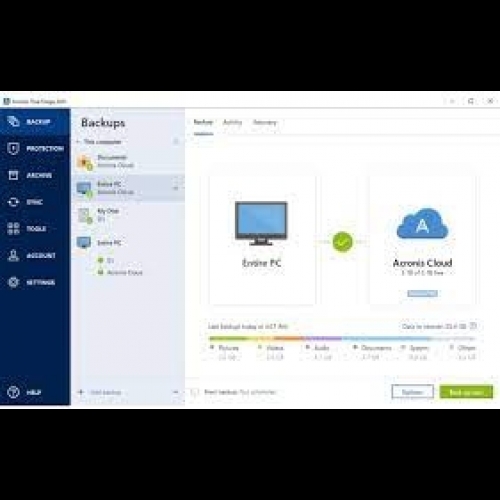Click the Entire PC label under monitor
The height and width of the screenshot is (500, 500).
point(262,263)
